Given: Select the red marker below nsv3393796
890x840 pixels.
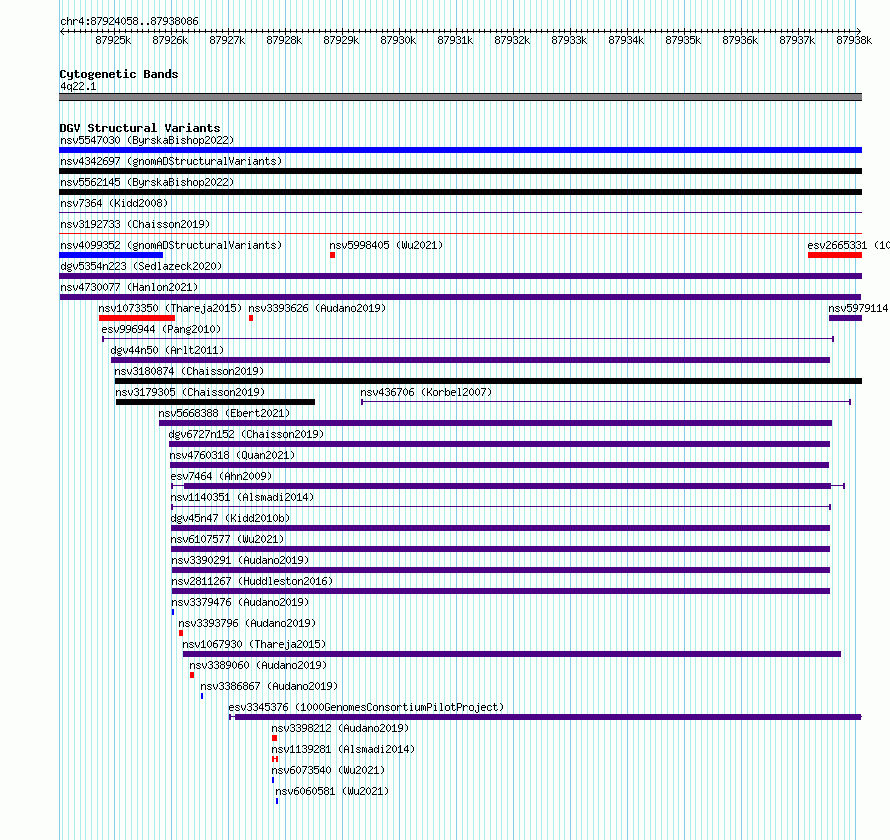Looking at the screenshot, I should tap(181, 633).
